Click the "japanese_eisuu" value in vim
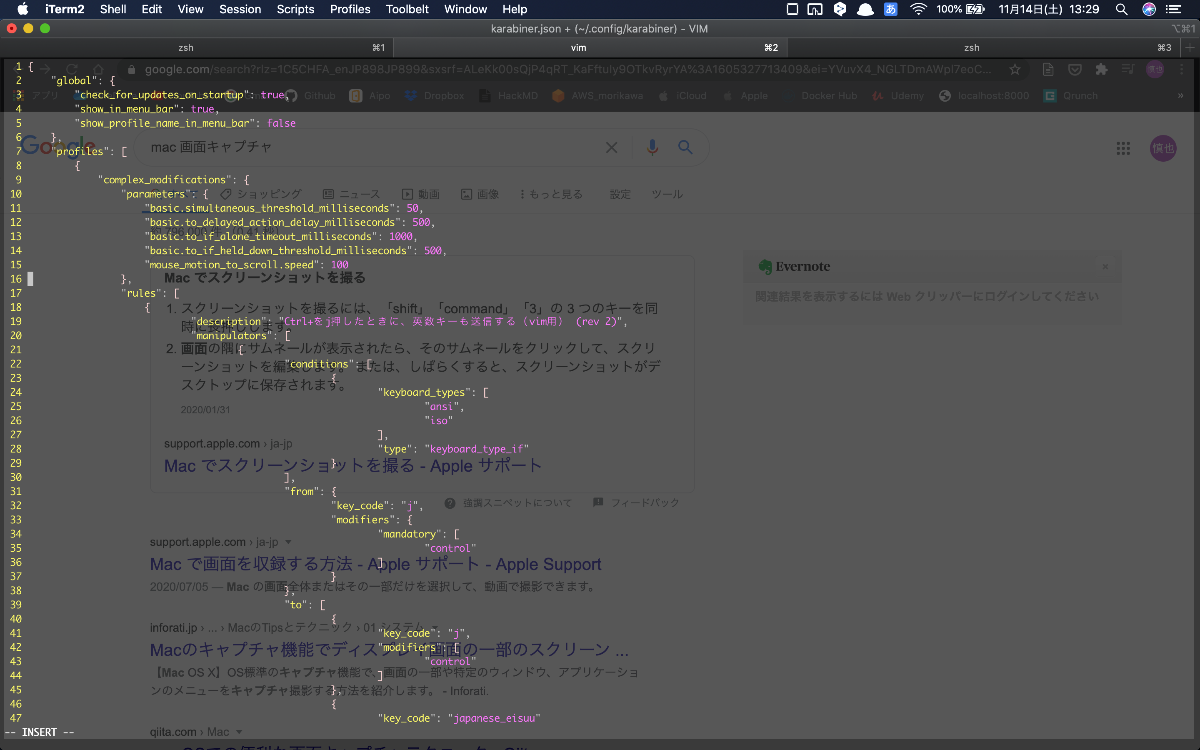 coord(493,718)
